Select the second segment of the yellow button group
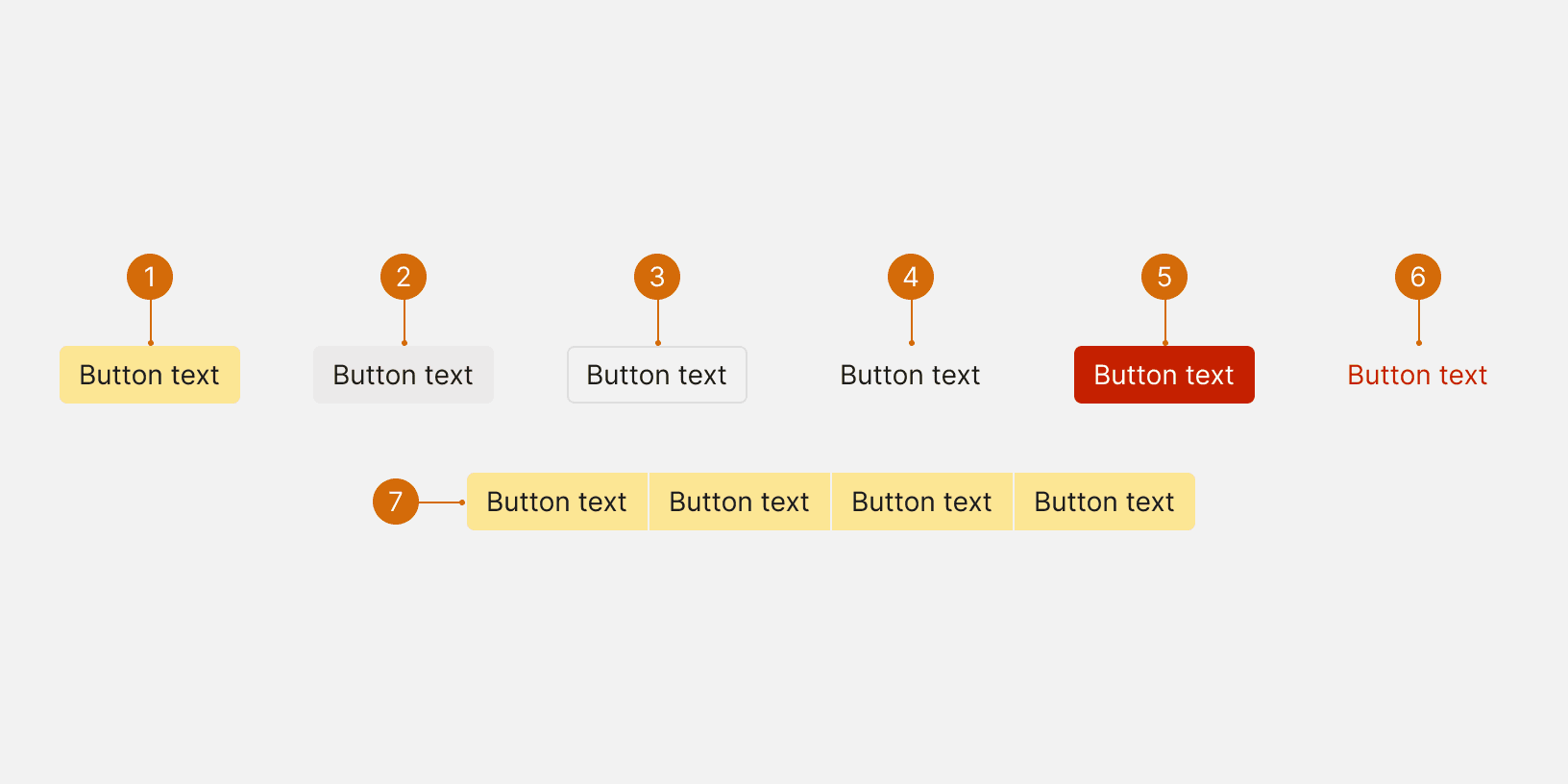 740,502
